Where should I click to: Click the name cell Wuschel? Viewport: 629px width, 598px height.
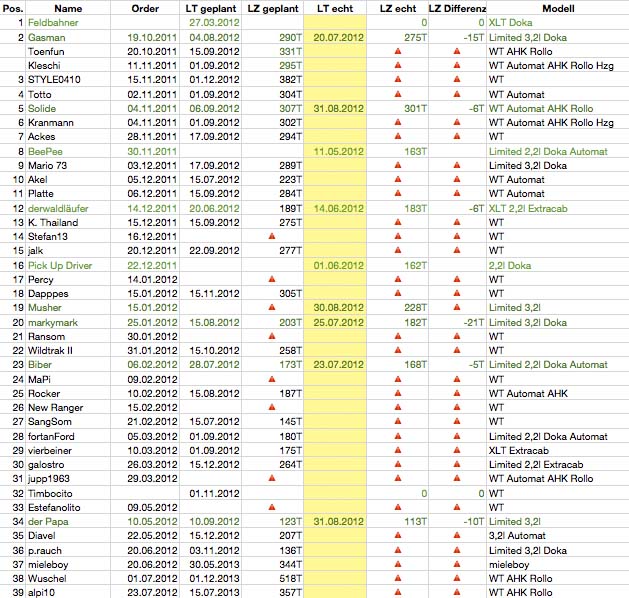coord(47,578)
